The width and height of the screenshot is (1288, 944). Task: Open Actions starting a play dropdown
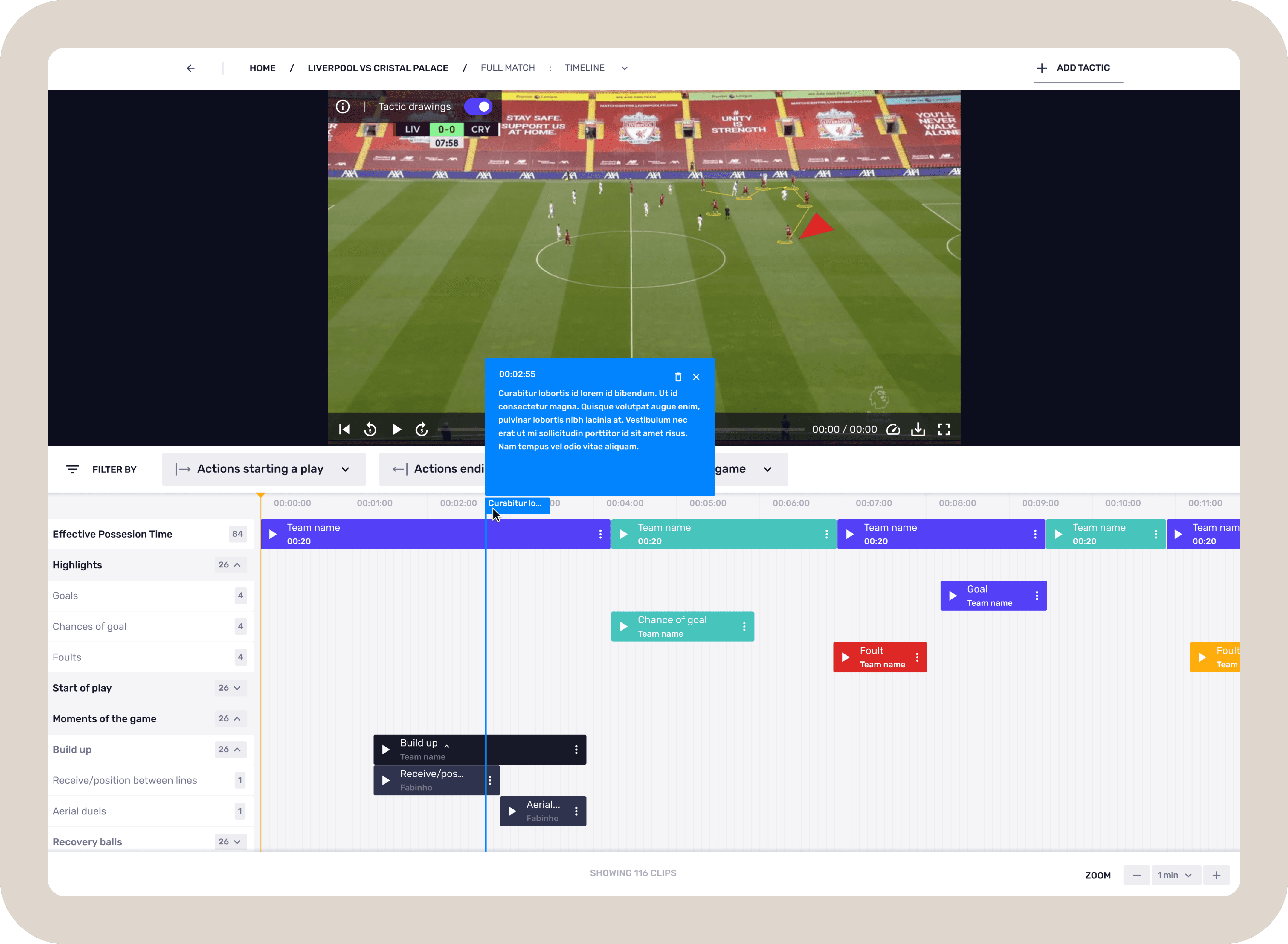(264, 469)
